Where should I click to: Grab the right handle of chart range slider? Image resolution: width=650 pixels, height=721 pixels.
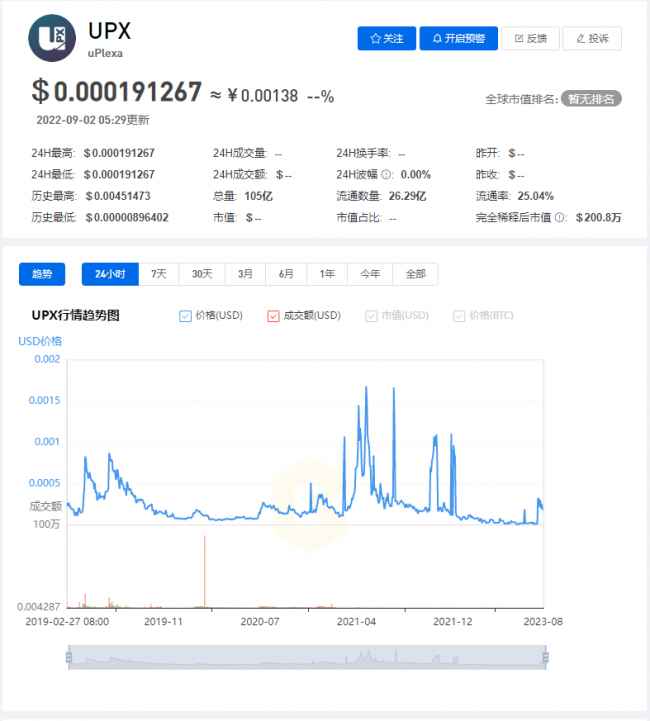pos(546,657)
